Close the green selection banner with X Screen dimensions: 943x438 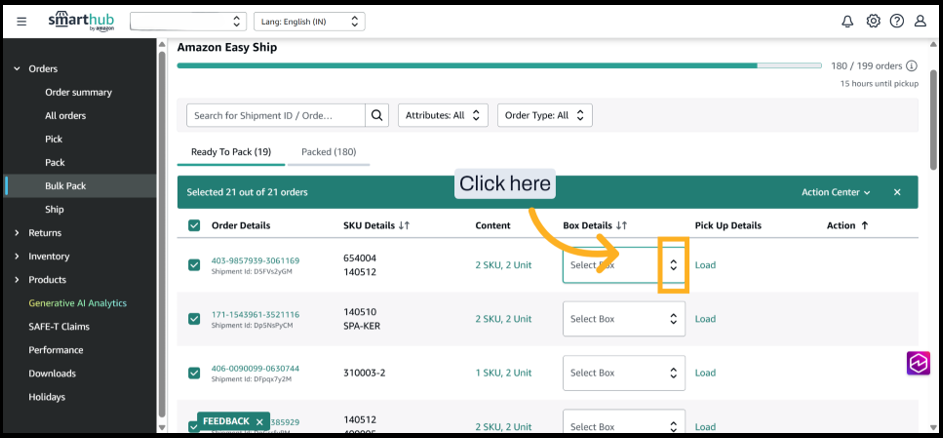click(x=897, y=192)
